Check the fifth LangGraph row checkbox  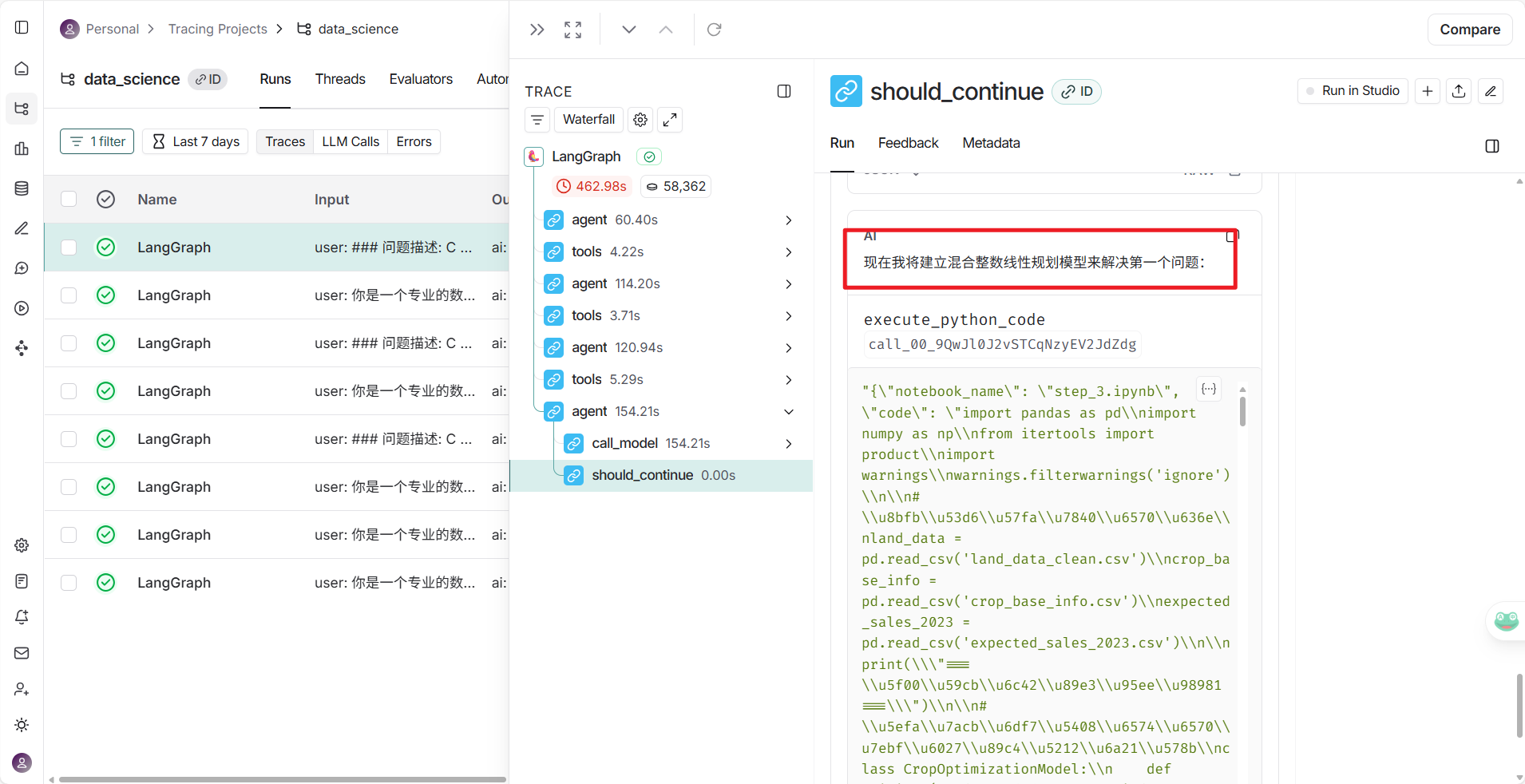pyautogui.click(x=69, y=439)
